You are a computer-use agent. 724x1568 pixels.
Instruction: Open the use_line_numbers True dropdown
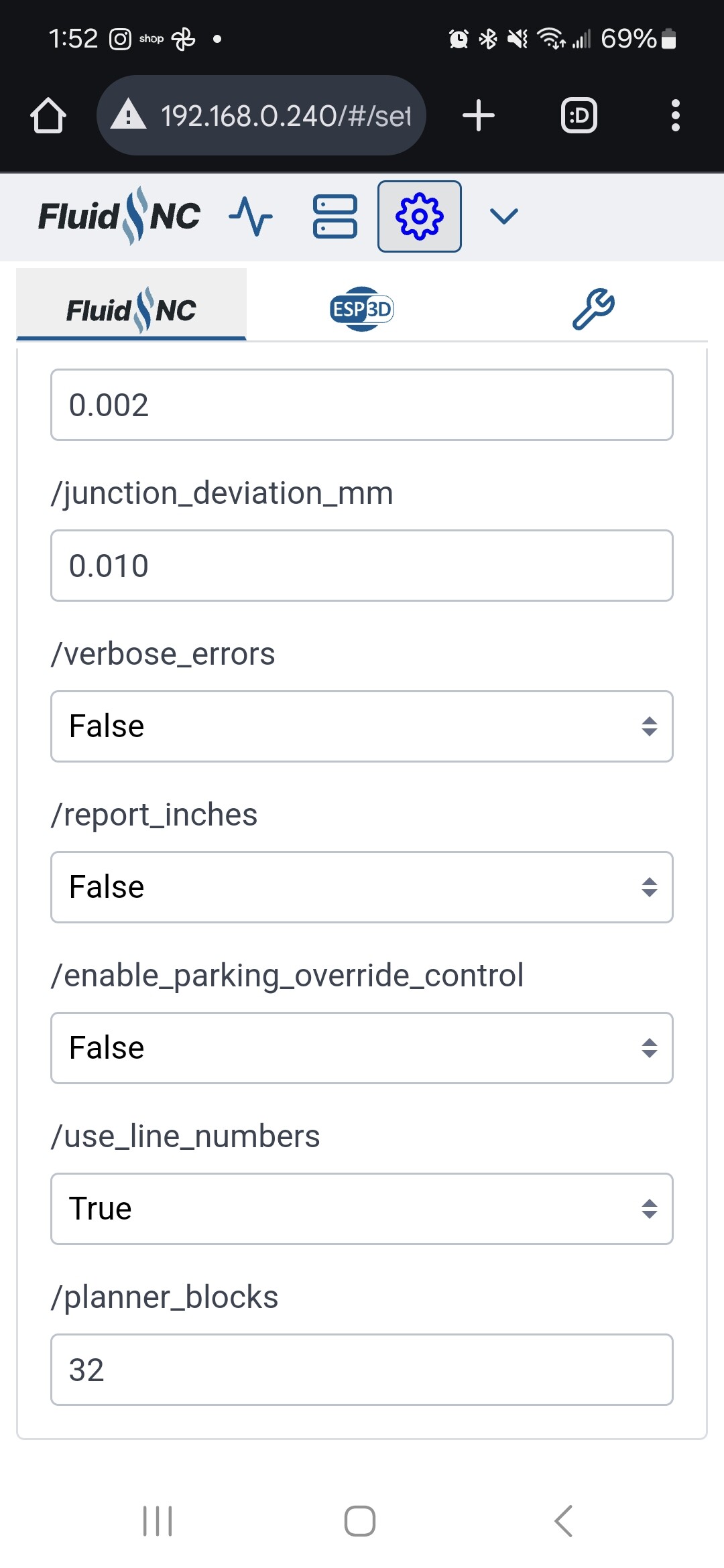(362, 1209)
